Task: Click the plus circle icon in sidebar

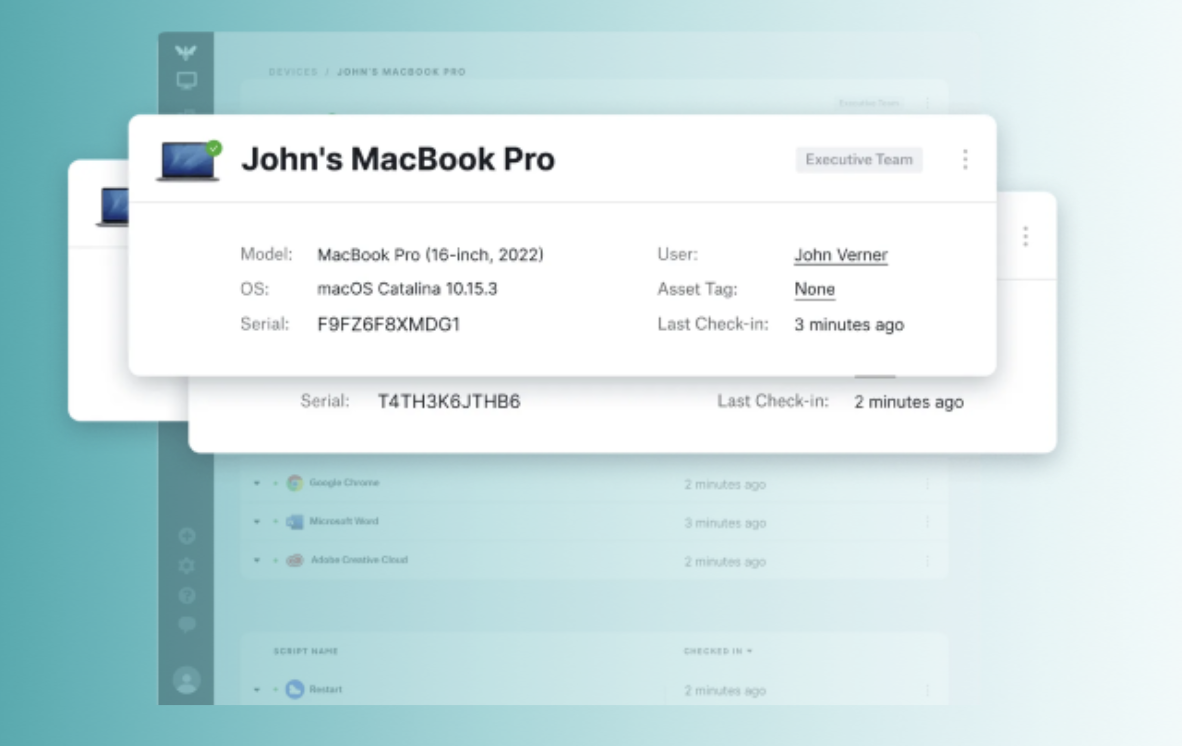Action: click(x=187, y=536)
